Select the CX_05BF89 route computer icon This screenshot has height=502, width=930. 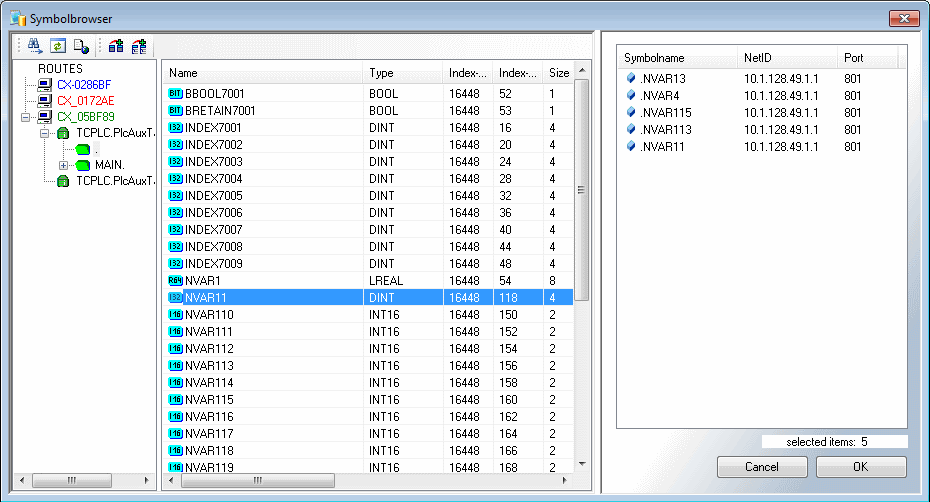pos(44,117)
